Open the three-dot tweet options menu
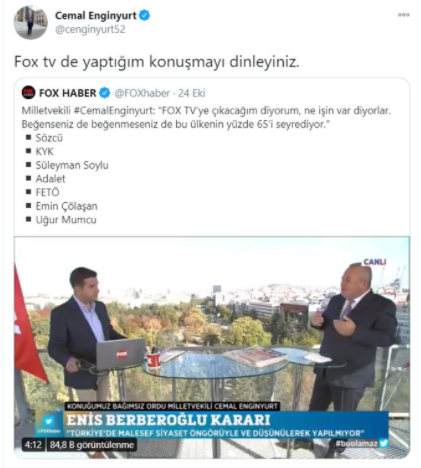 coord(403,15)
